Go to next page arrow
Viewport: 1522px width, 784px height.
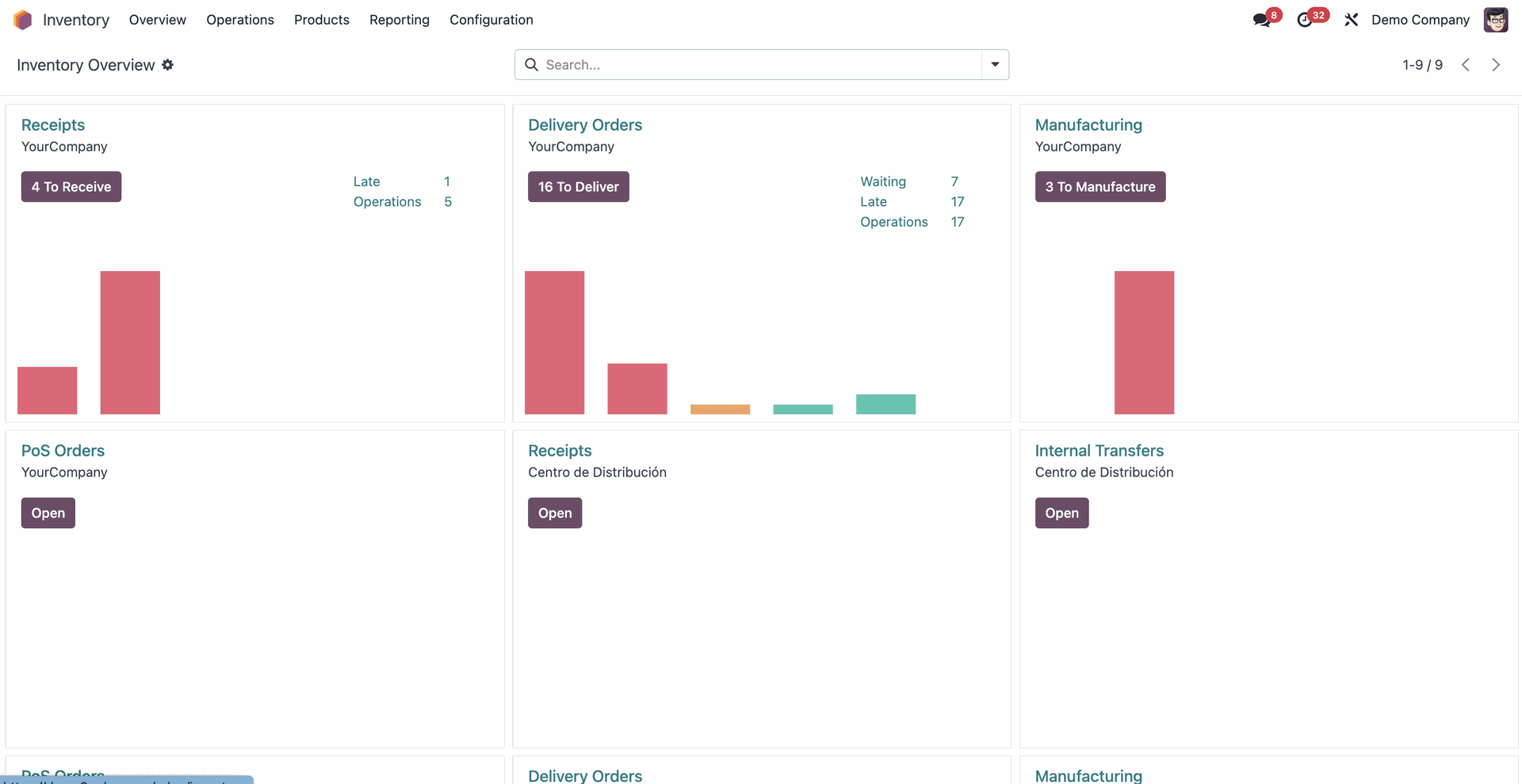click(x=1496, y=65)
